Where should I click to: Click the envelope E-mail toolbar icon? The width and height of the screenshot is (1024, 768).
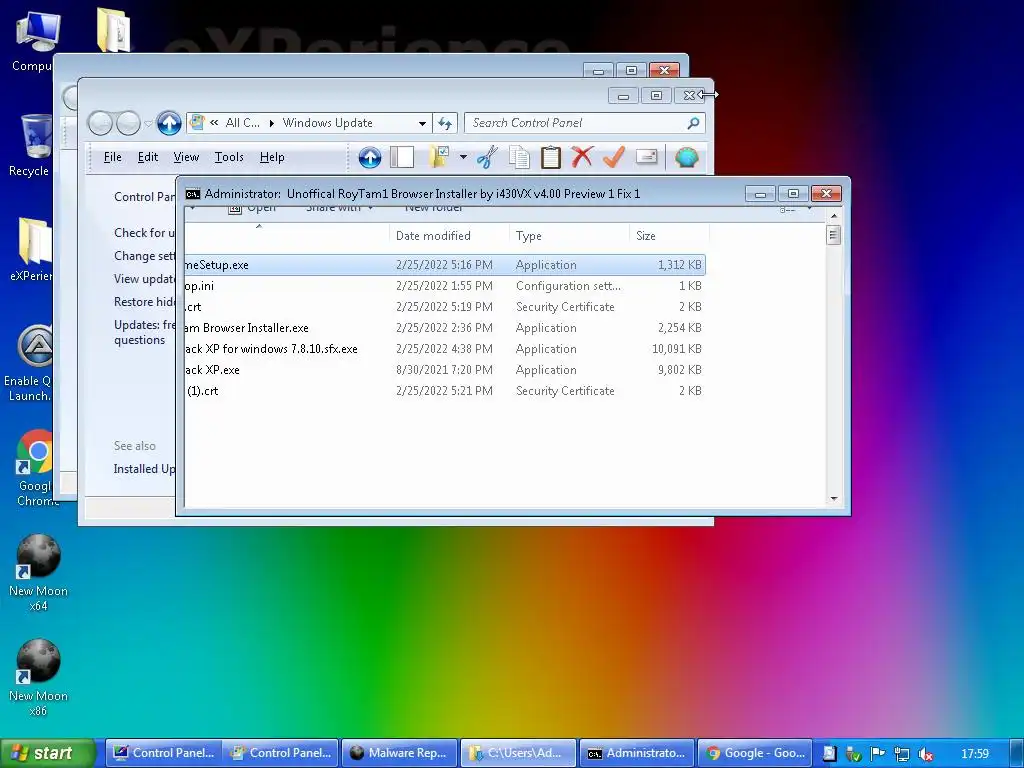pyautogui.click(x=646, y=157)
